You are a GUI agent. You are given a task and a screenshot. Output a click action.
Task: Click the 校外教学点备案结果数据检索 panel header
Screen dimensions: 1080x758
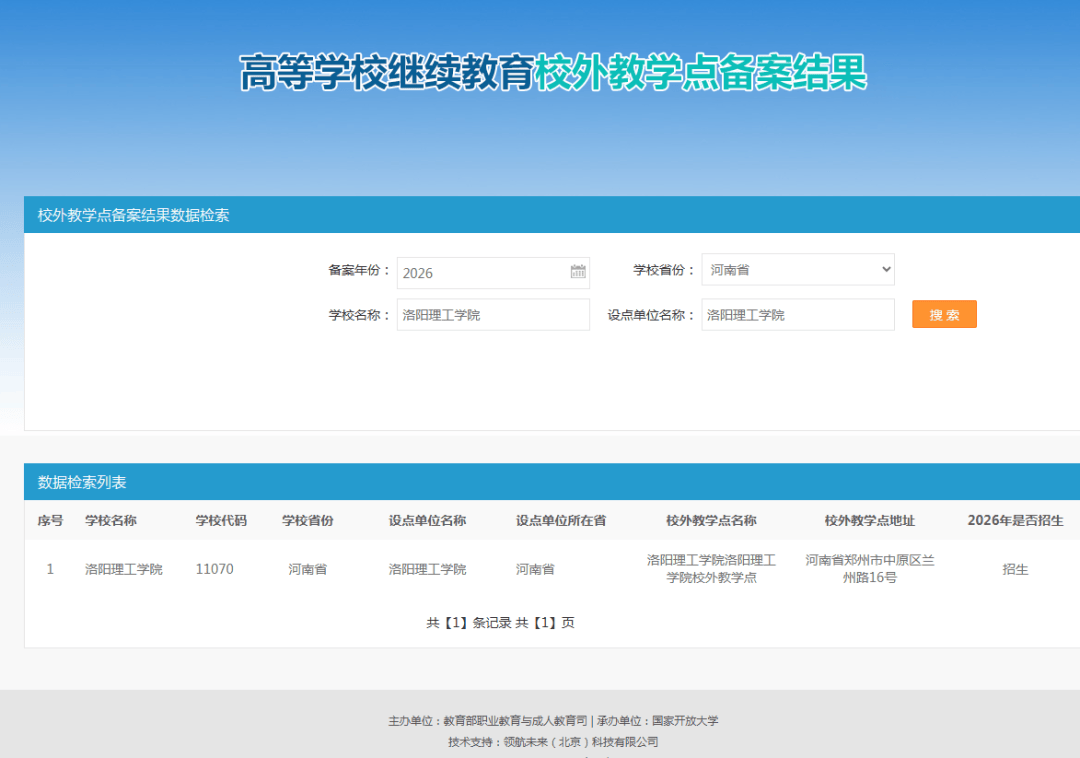click(x=552, y=215)
